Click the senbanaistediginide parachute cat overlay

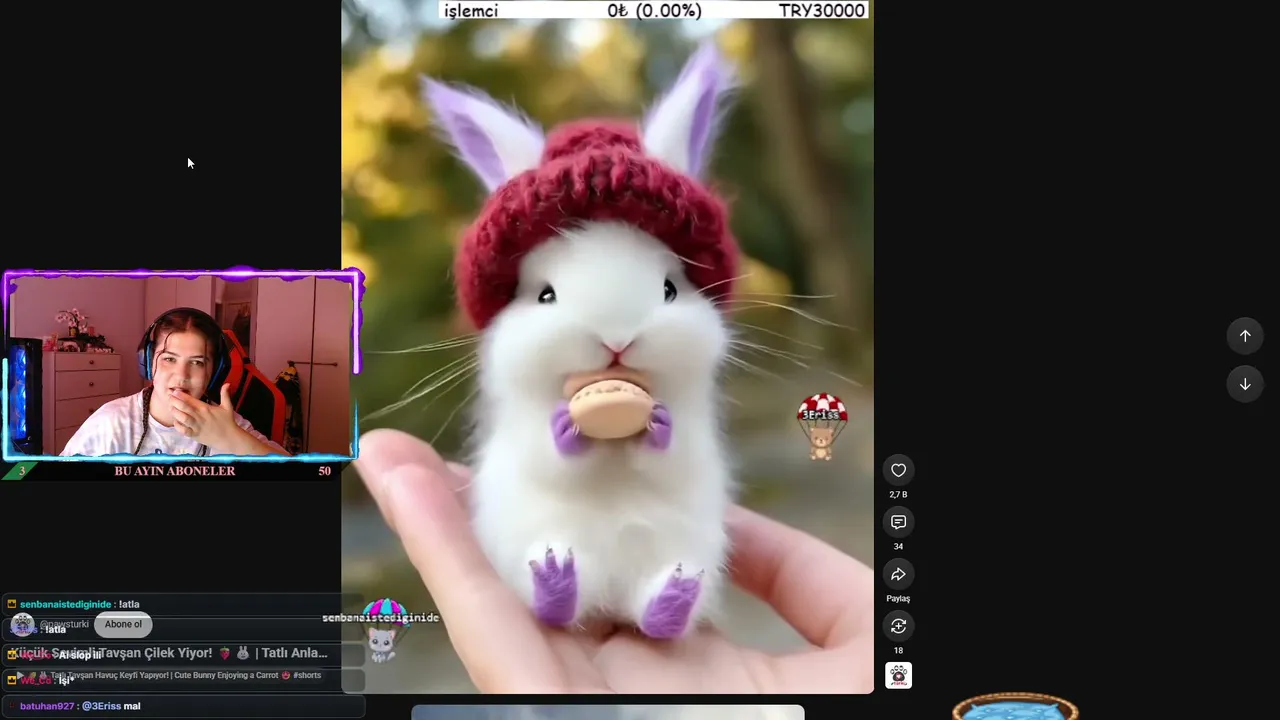[x=383, y=630]
